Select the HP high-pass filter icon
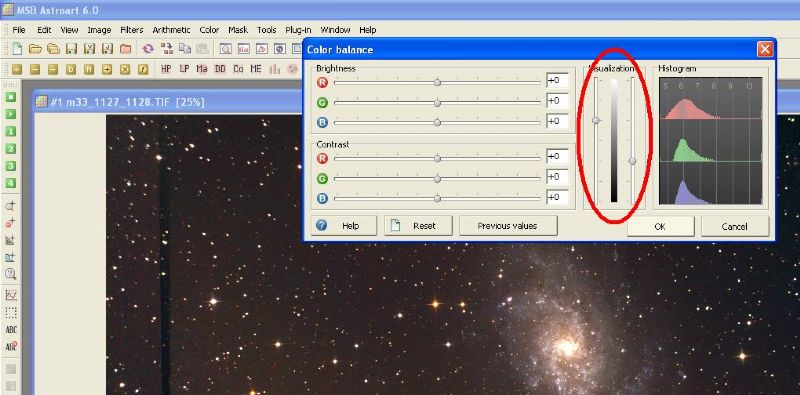The width and height of the screenshot is (800, 395). 166,69
